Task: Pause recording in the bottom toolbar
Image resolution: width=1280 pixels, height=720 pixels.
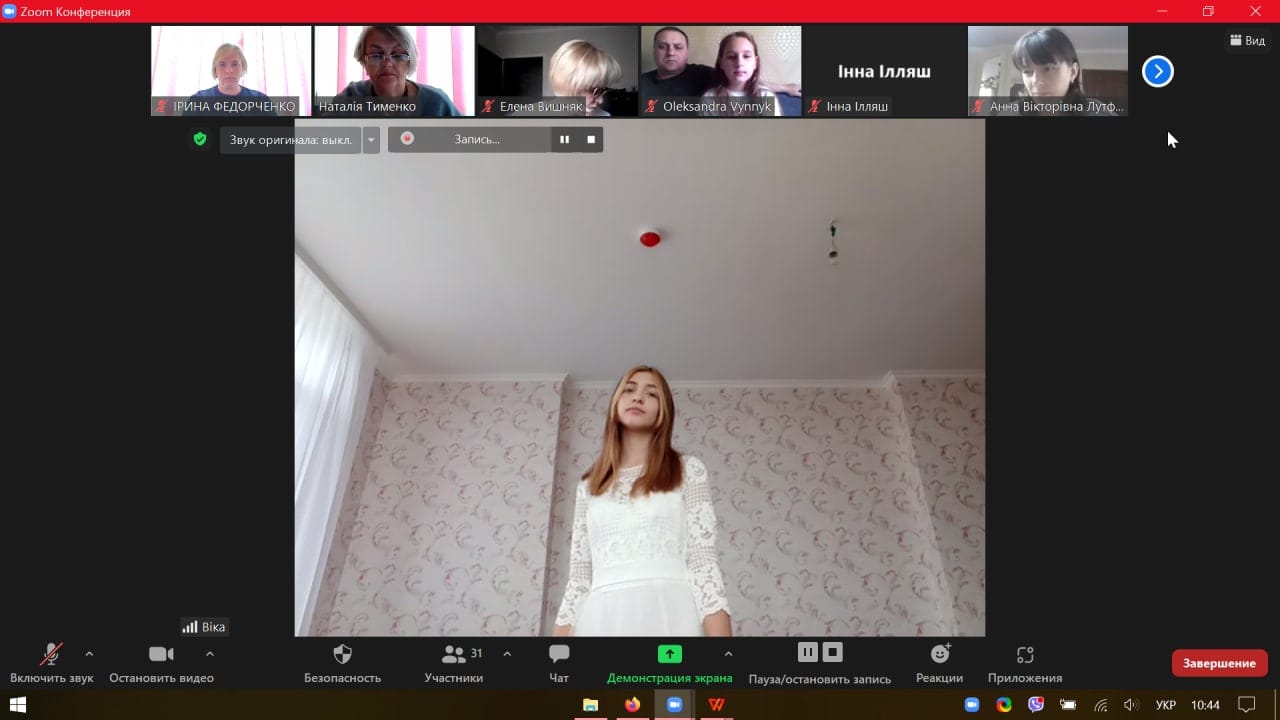Action: [807, 653]
